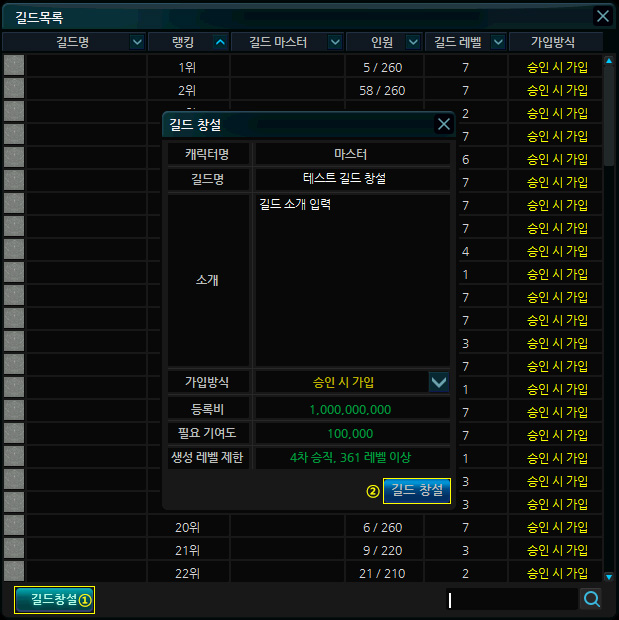Click the 가입방식 column header
The width and height of the screenshot is (619, 620).
tap(556, 42)
